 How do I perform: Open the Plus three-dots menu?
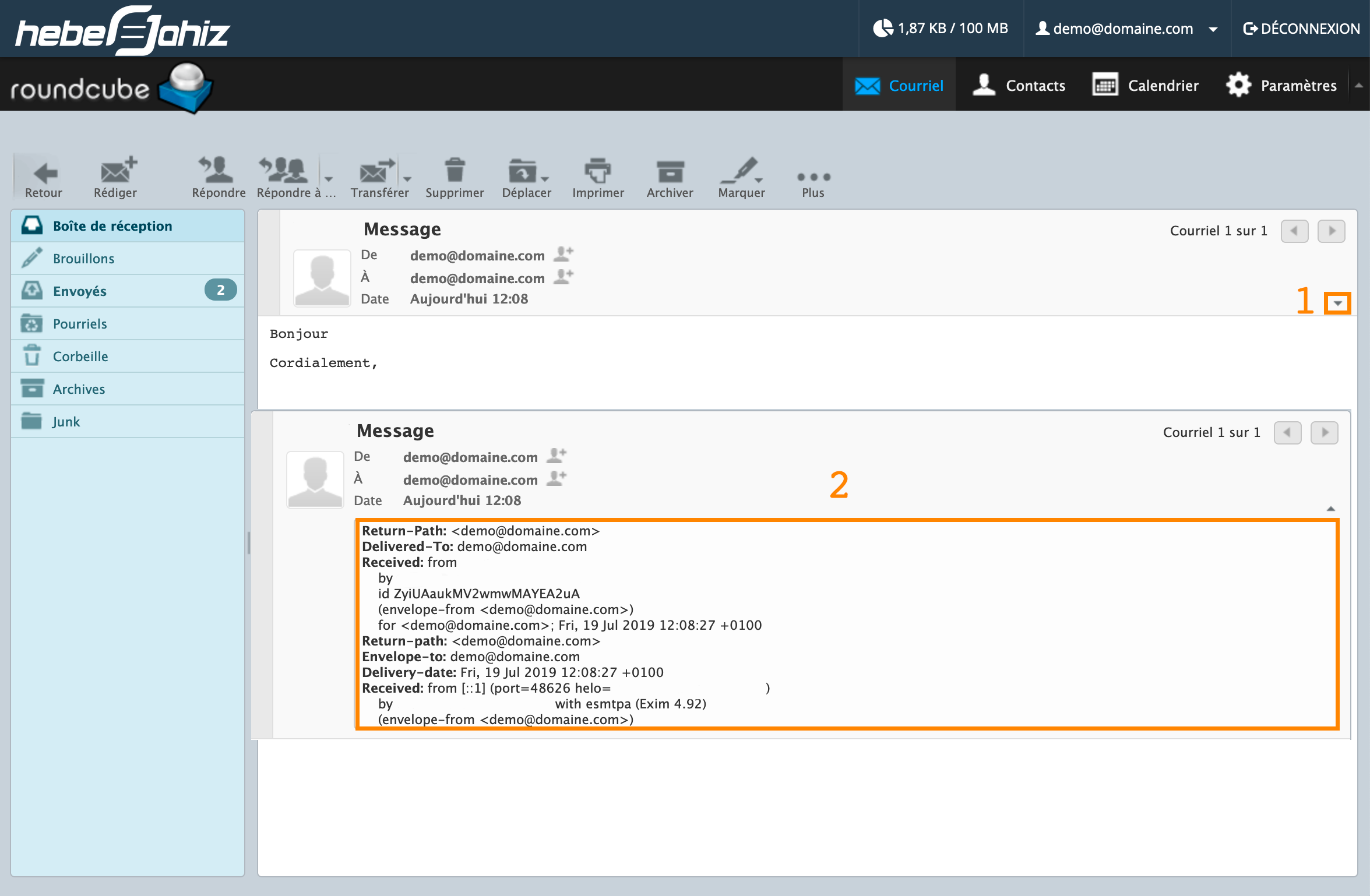tap(813, 177)
